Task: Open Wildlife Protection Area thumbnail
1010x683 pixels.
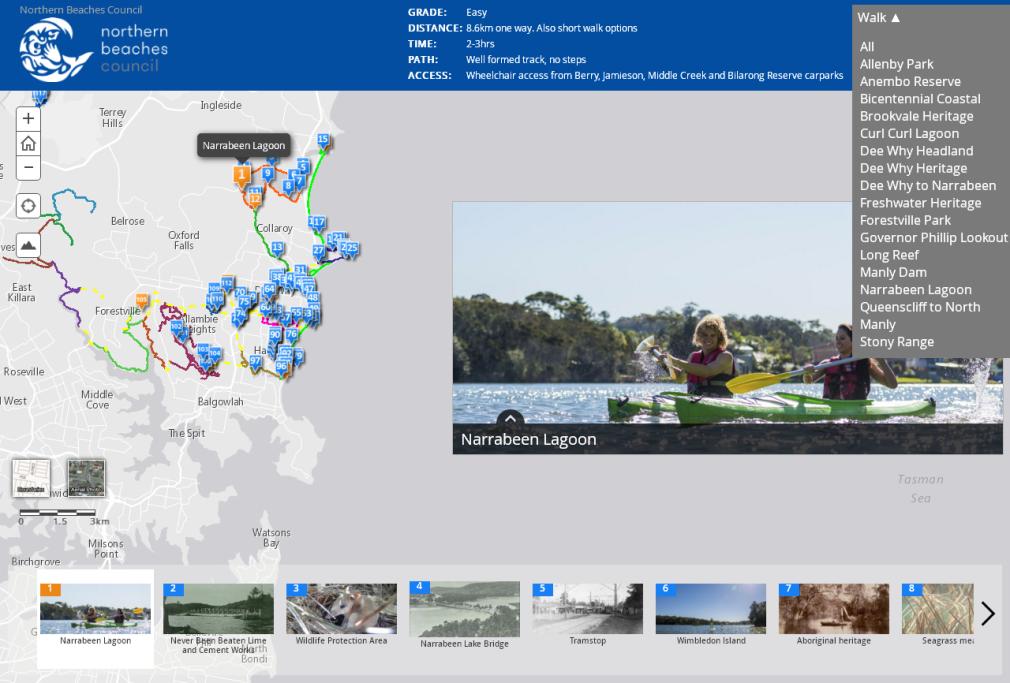Action: (x=341, y=610)
